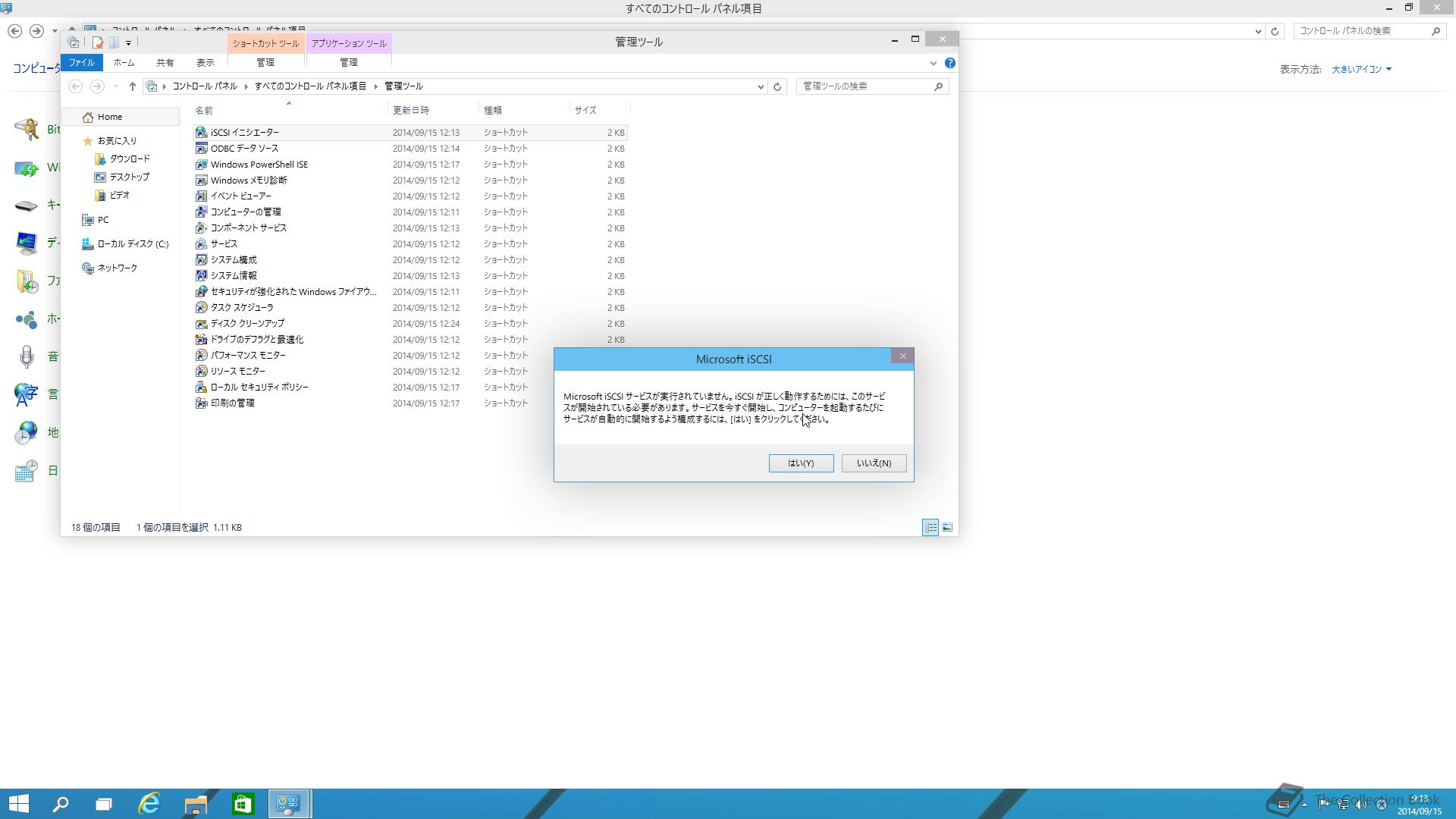Screen dimensions: 1456x819
Task: Expand the すべてのコントロール パネル項目 breadcrumb arrow
Action: point(375,86)
